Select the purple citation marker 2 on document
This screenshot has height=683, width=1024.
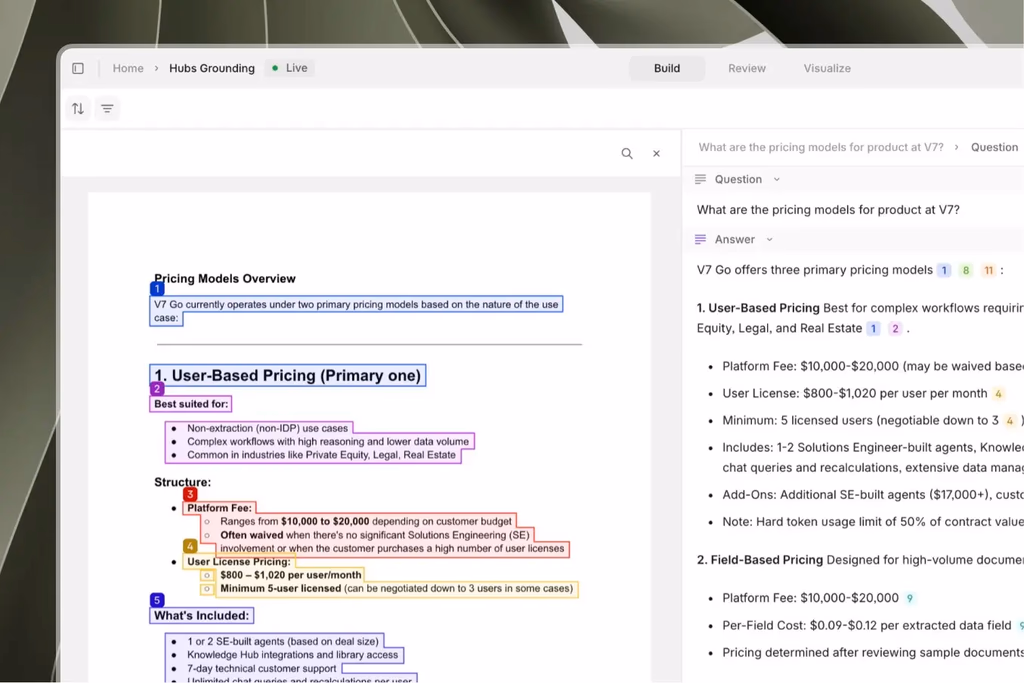point(157,389)
